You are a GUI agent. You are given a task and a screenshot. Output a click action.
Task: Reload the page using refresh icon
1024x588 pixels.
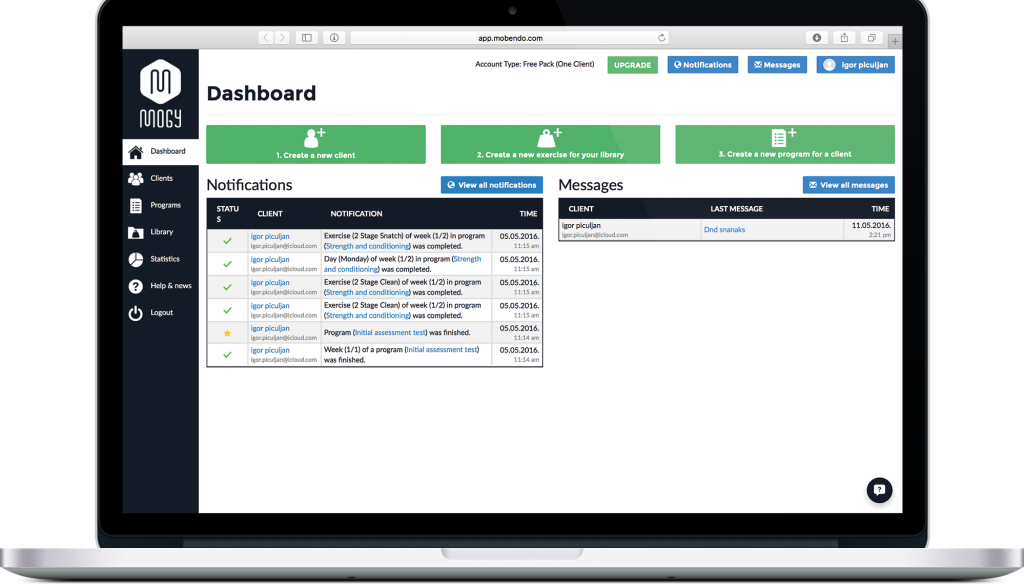click(661, 38)
